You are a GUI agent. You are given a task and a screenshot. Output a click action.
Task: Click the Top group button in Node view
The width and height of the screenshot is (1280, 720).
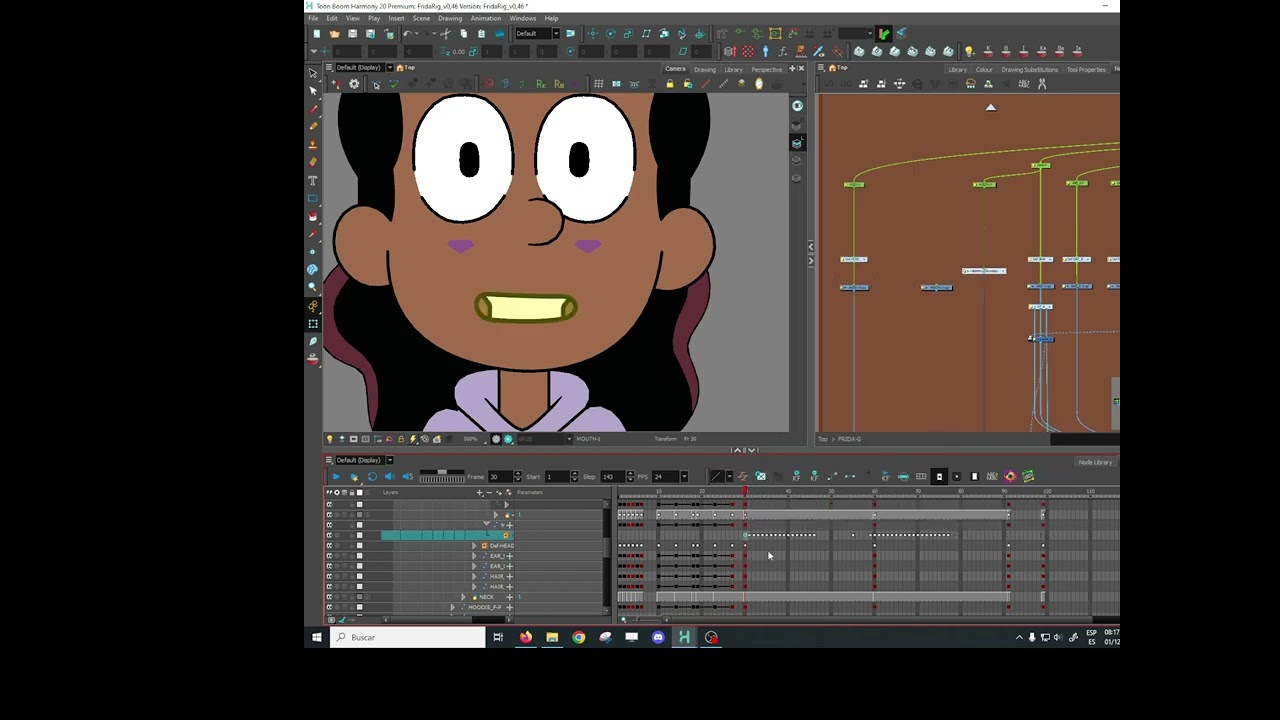pos(838,68)
